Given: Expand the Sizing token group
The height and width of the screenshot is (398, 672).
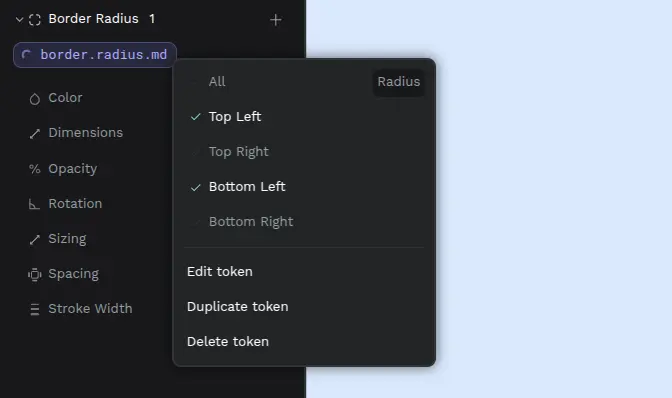Looking at the screenshot, I should (67, 239).
